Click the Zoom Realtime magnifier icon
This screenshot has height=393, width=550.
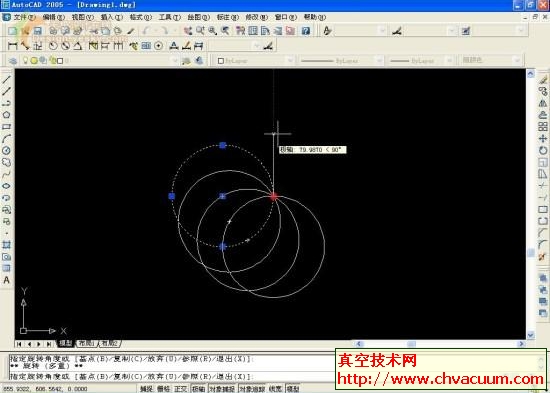tap(200, 31)
